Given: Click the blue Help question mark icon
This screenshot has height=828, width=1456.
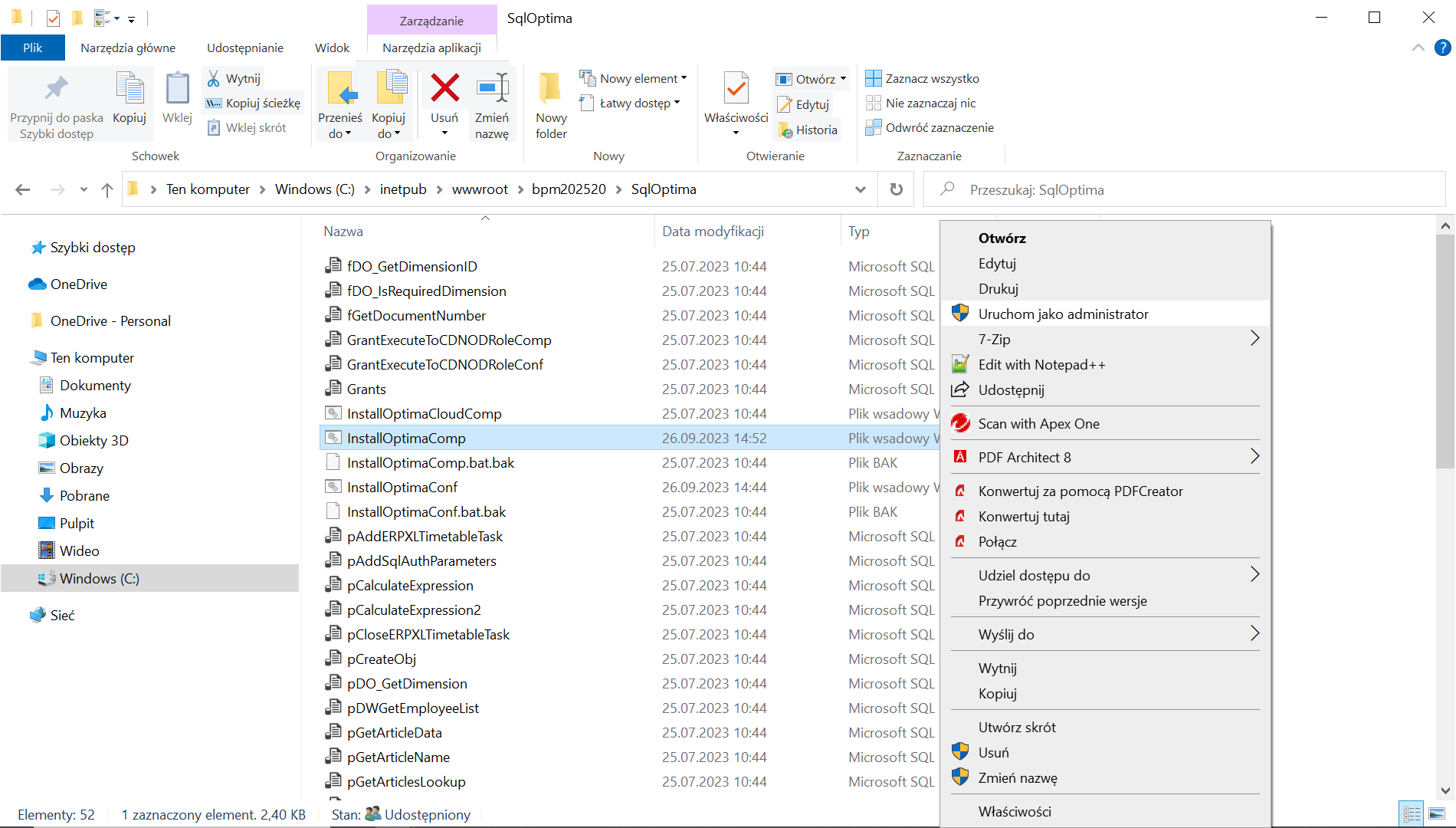Looking at the screenshot, I should coord(1442,48).
